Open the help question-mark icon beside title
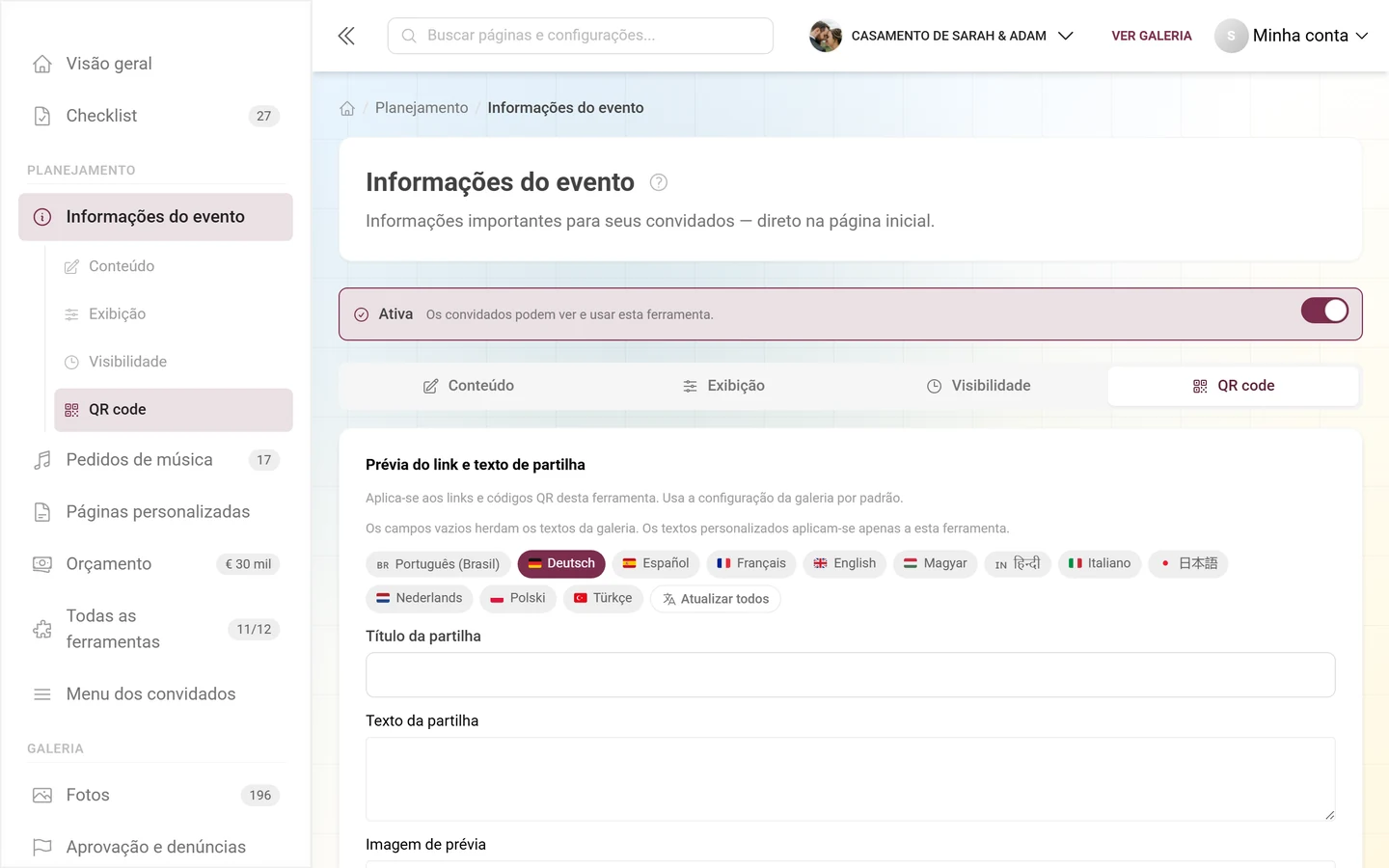Screen dimensions: 1389x868 (659, 182)
